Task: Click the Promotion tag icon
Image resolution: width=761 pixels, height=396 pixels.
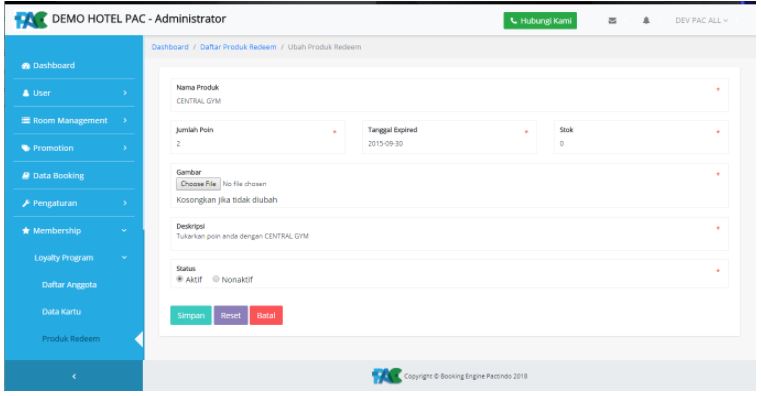Action: (x=26, y=148)
